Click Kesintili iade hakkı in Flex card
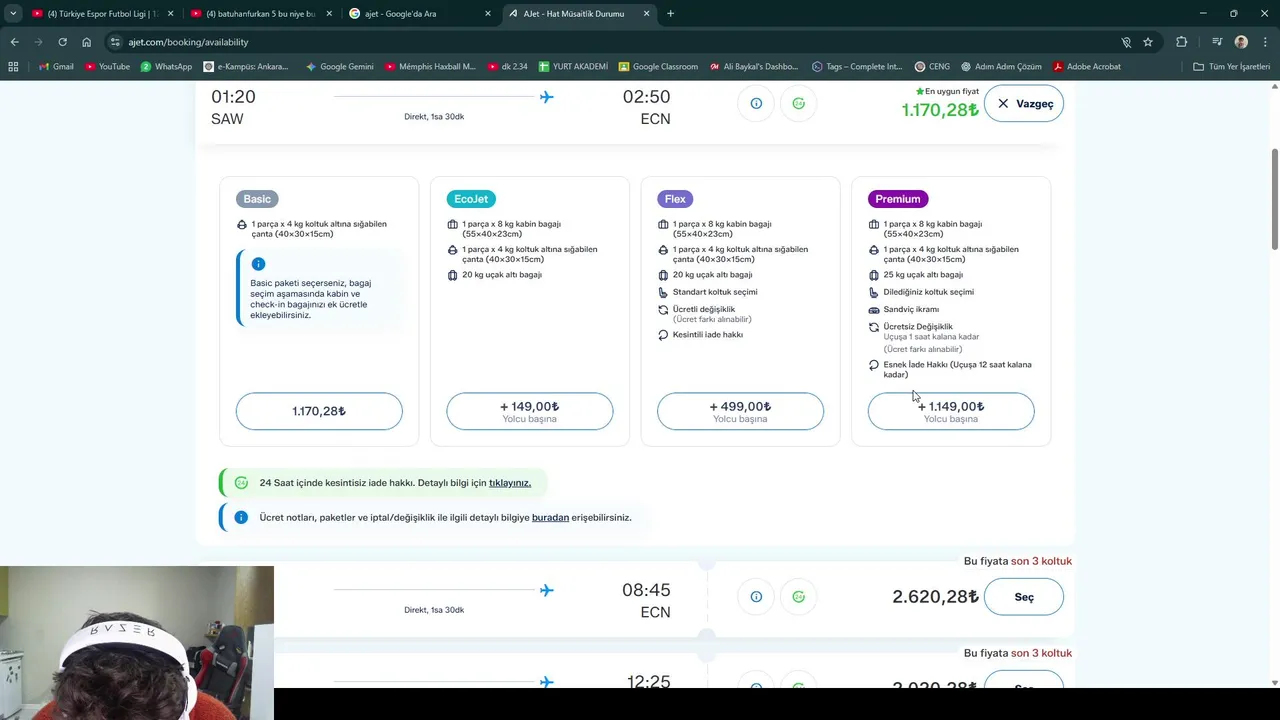1280x720 pixels. pyautogui.click(x=708, y=335)
